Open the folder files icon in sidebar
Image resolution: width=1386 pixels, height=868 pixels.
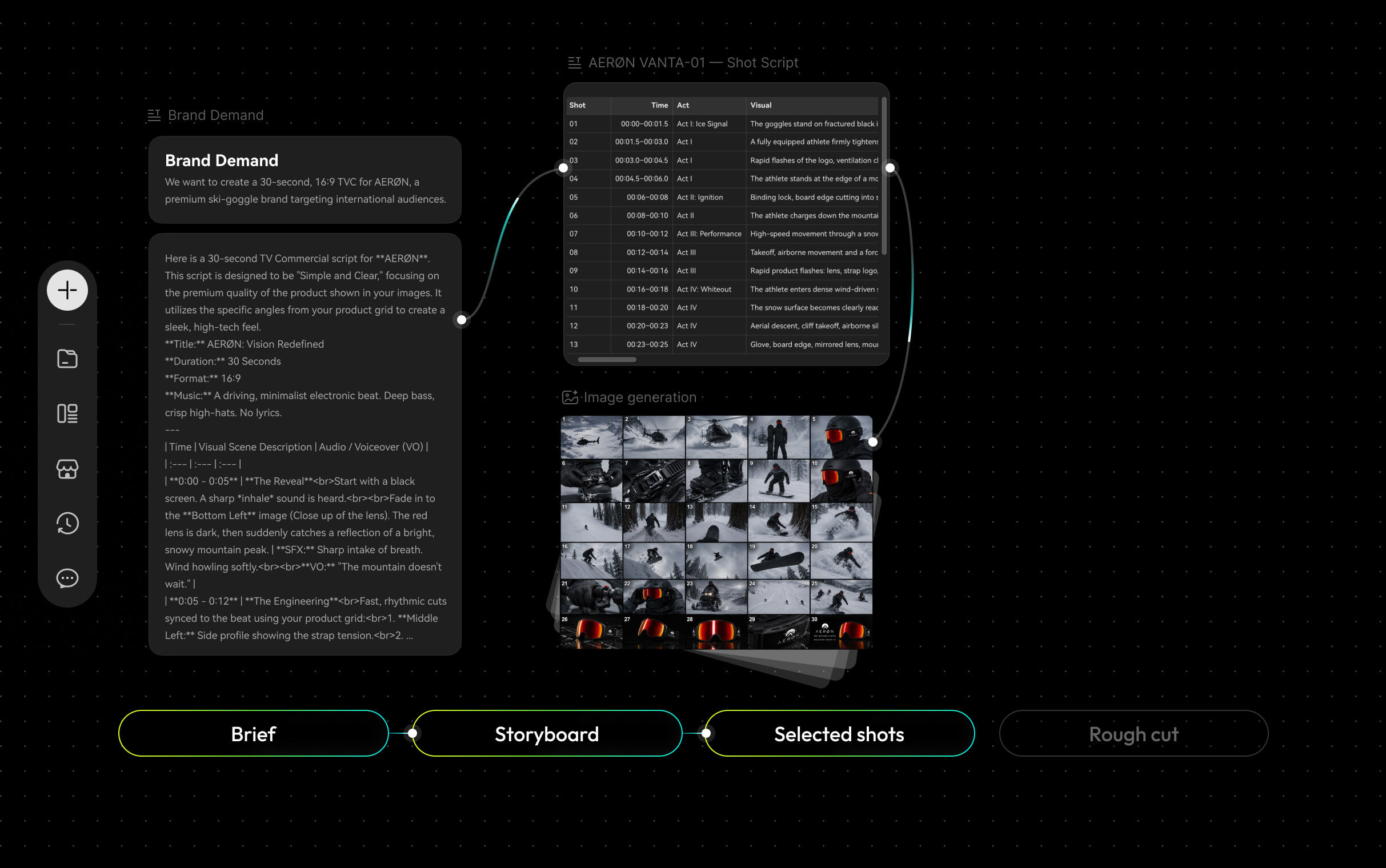tap(67, 359)
